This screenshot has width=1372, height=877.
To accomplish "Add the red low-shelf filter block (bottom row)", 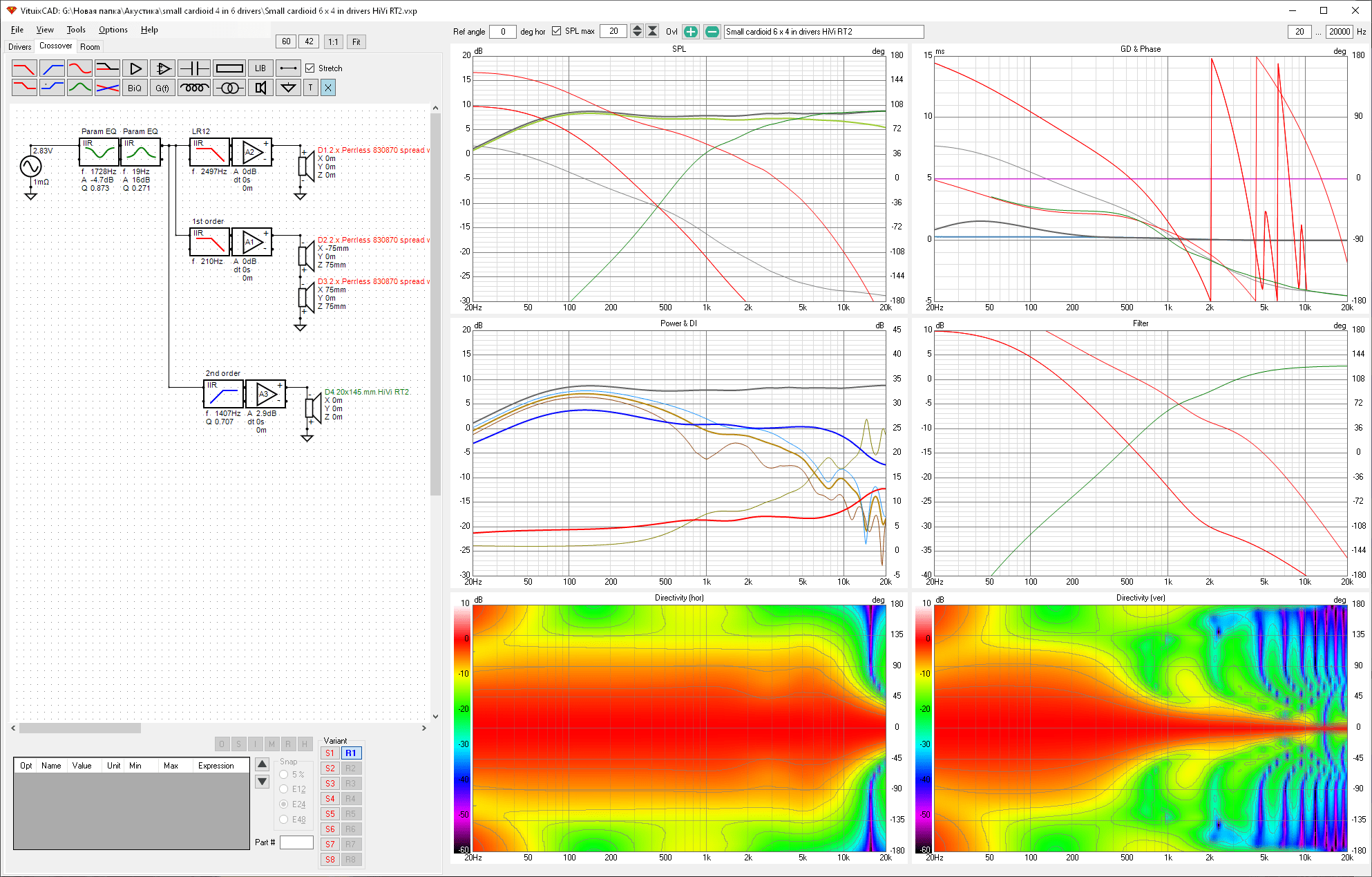I will pos(24,88).
